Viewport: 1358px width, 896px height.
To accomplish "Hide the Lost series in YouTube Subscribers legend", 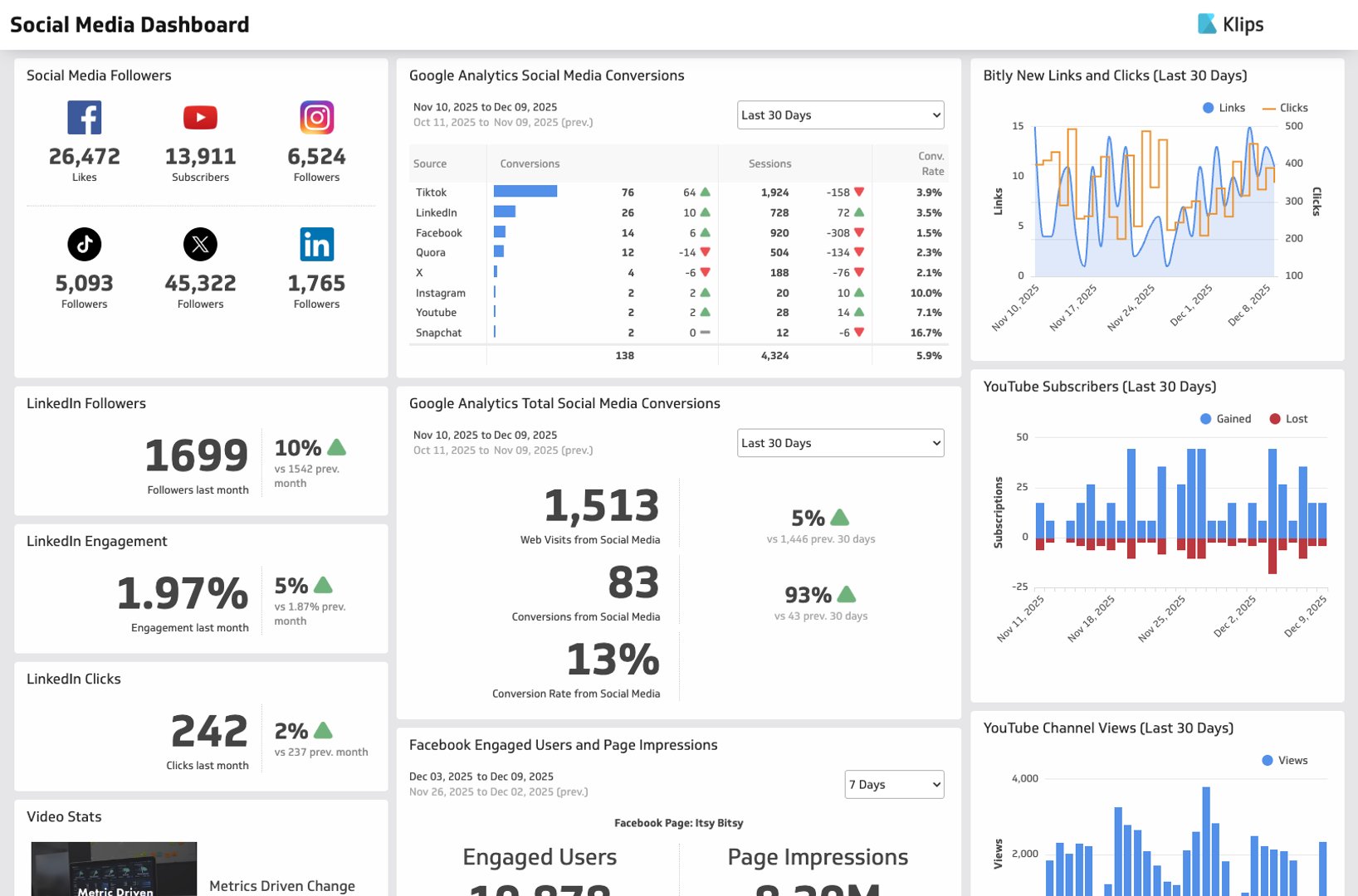I will [x=1290, y=419].
